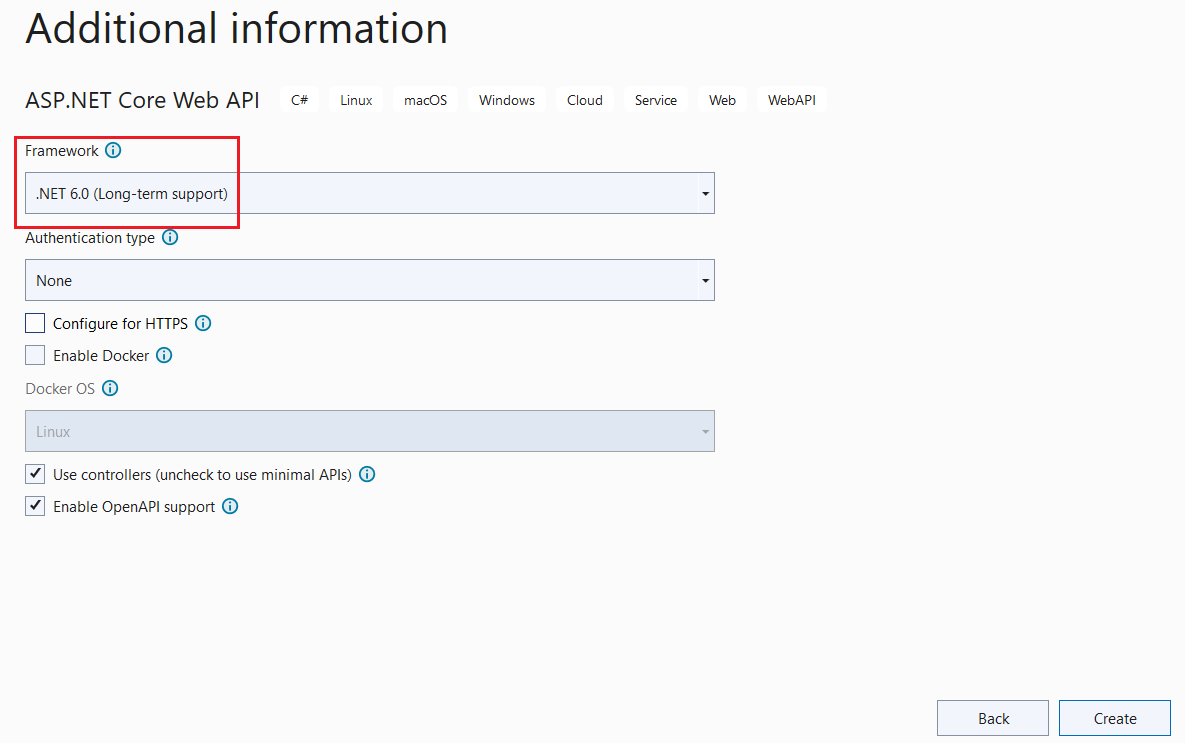Viewport: 1185px width, 743px height.
Task: Check the Enable Docker option
Action: (x=34, y=355)
